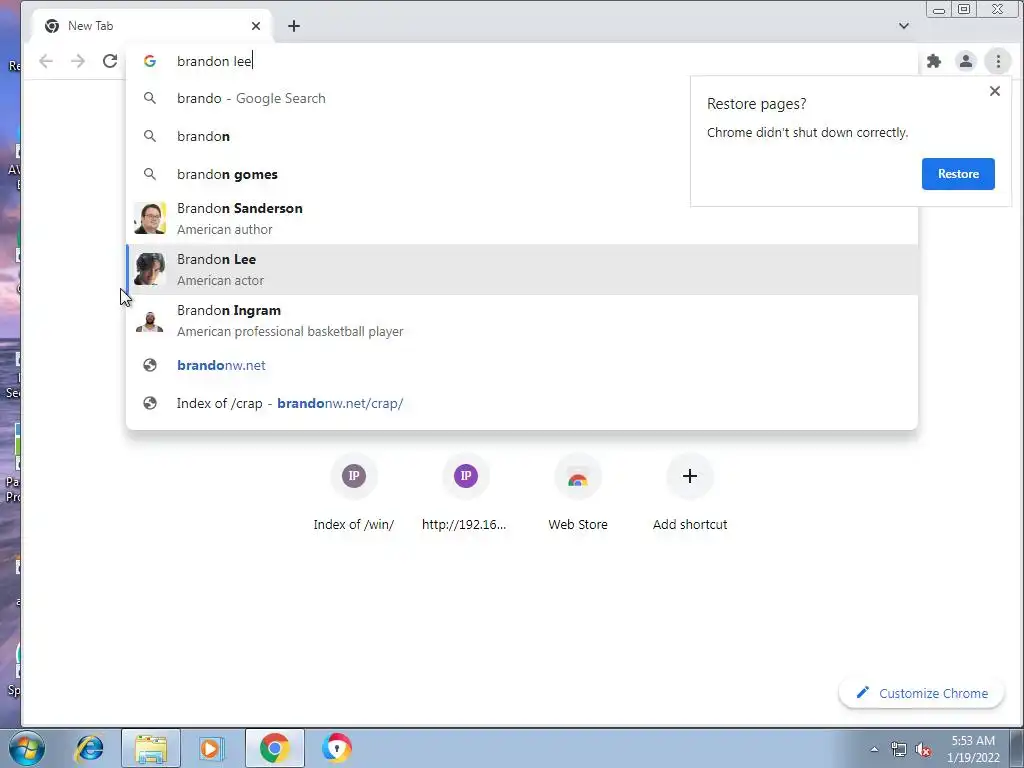Open Windows Media Player from the taskbar
1024x768 pixels.
(x=212, y=748)
